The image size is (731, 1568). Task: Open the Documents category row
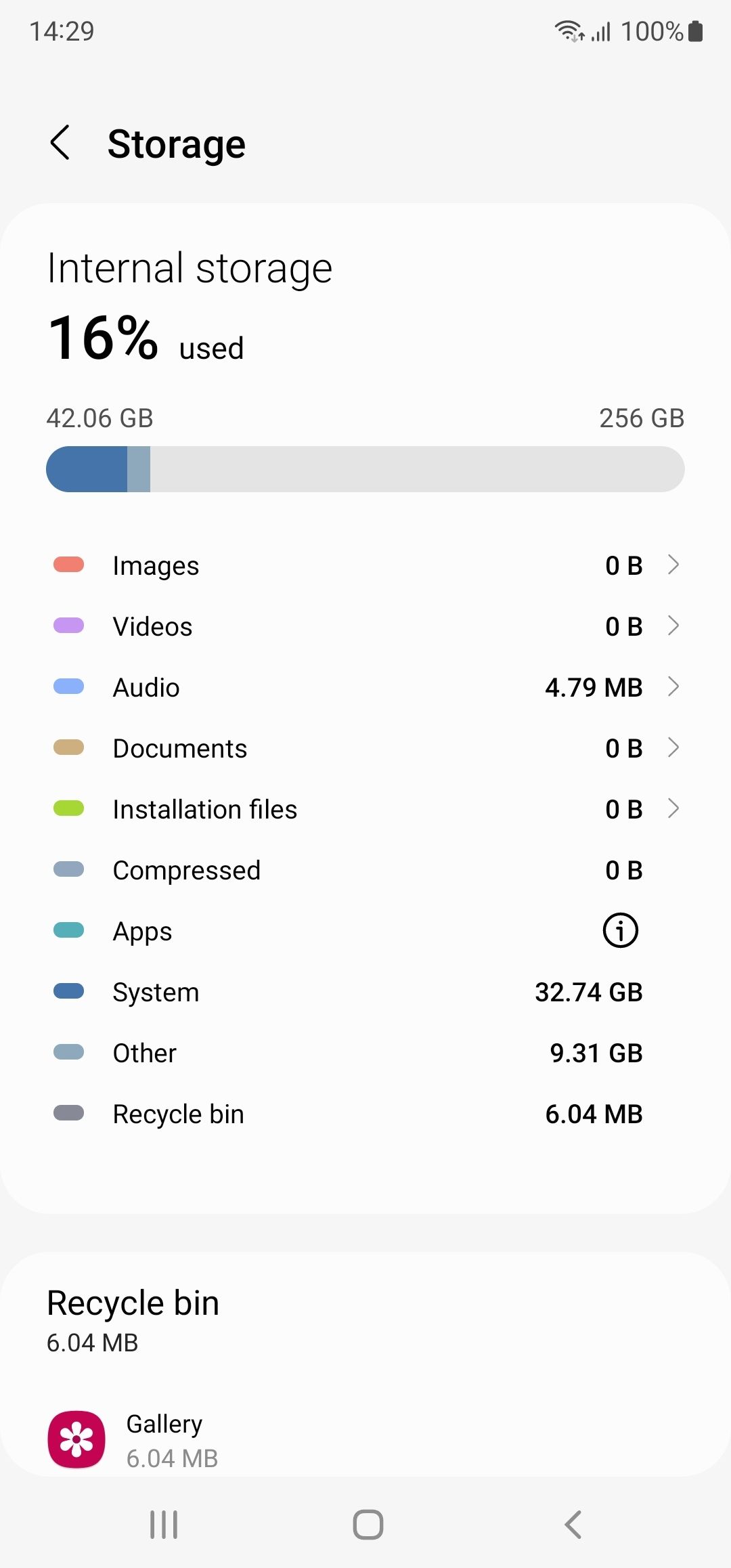(365, 748)
